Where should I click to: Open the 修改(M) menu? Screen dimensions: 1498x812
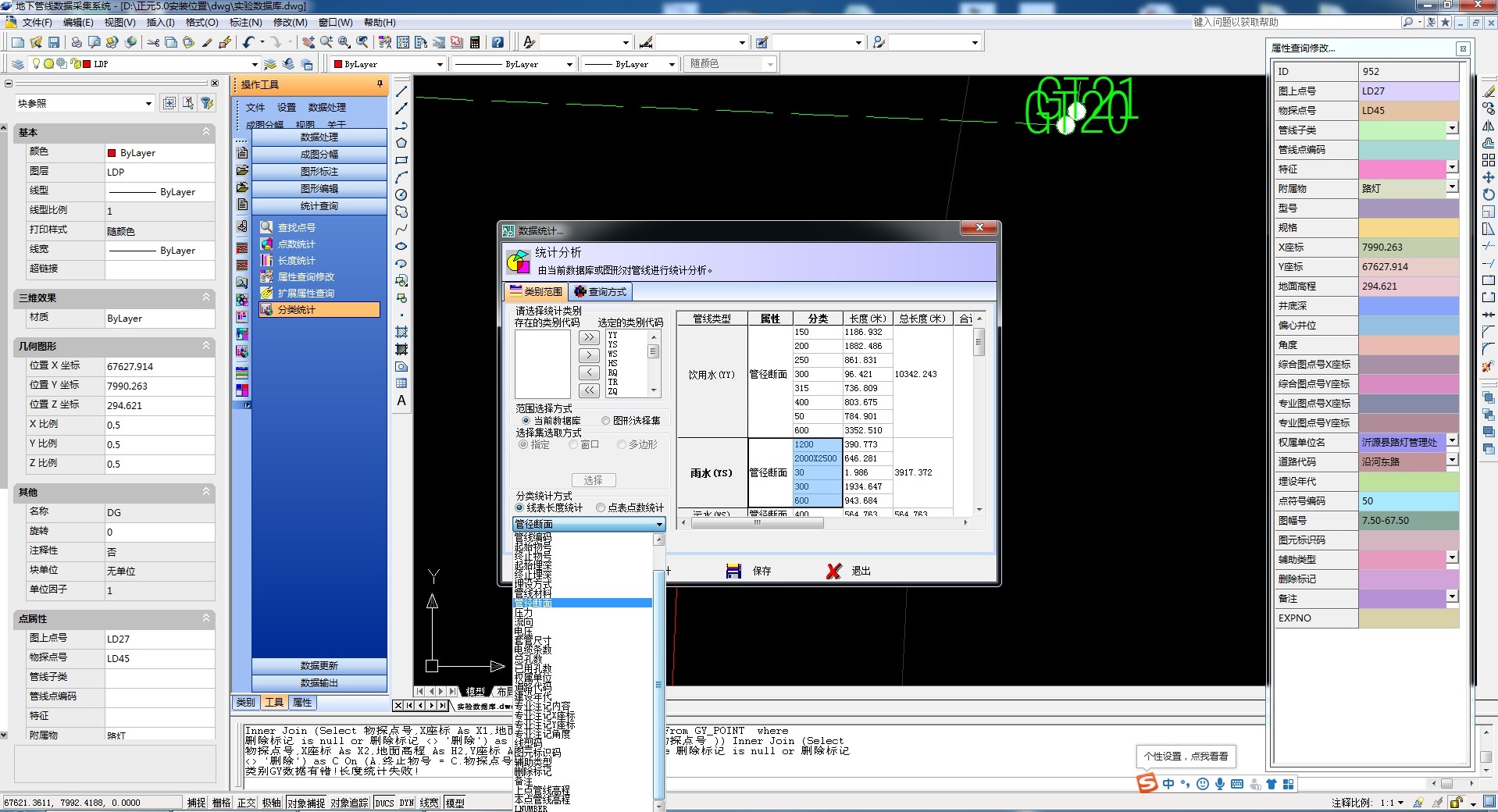point(290,23)
